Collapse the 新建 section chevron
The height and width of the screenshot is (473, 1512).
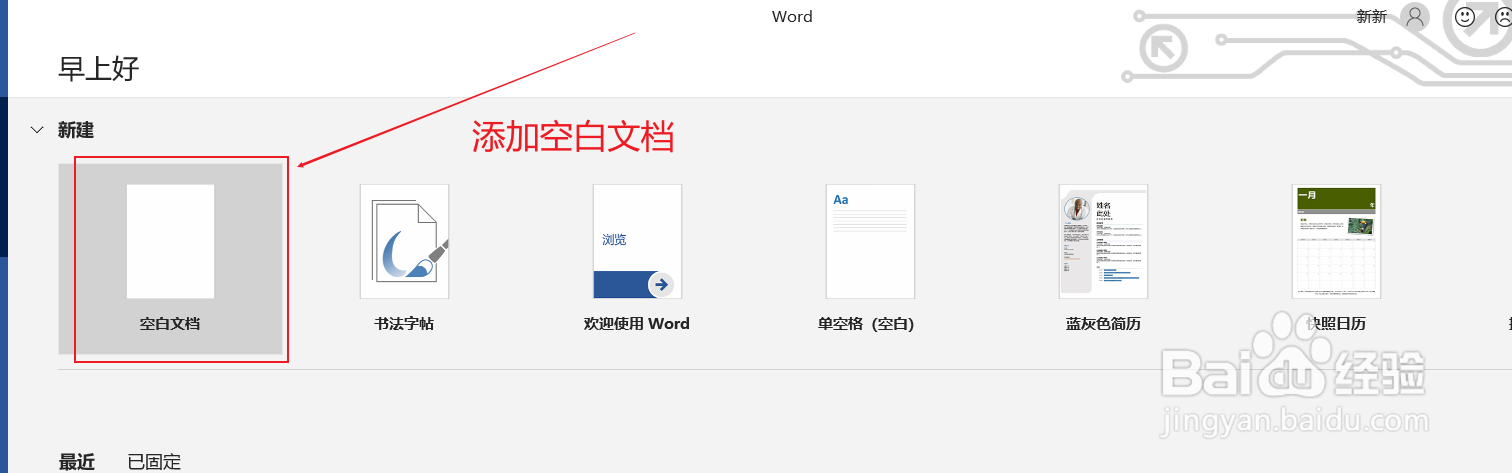click(37, 130)
